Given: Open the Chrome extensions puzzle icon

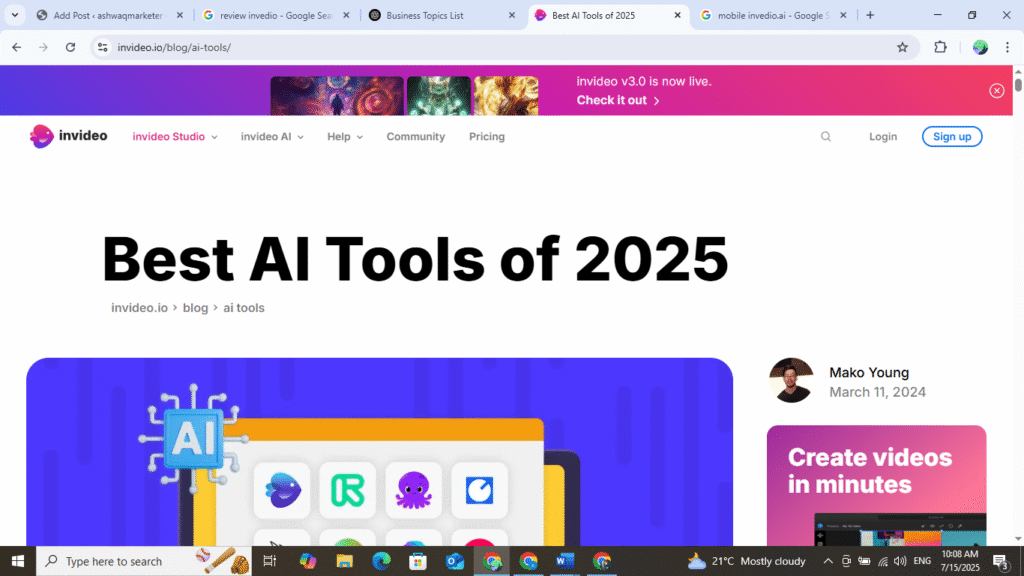Looking at the screenshot, I should [x=940, y=47].
